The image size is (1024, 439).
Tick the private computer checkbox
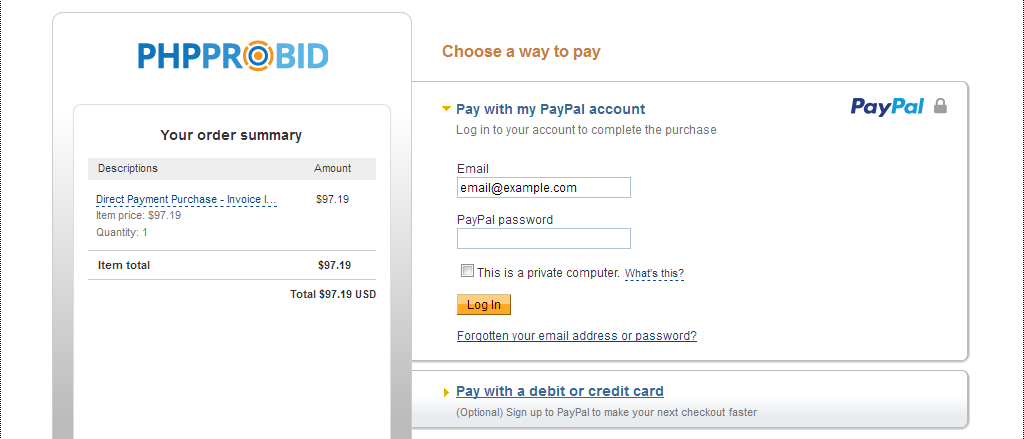(x=467, y=271)
